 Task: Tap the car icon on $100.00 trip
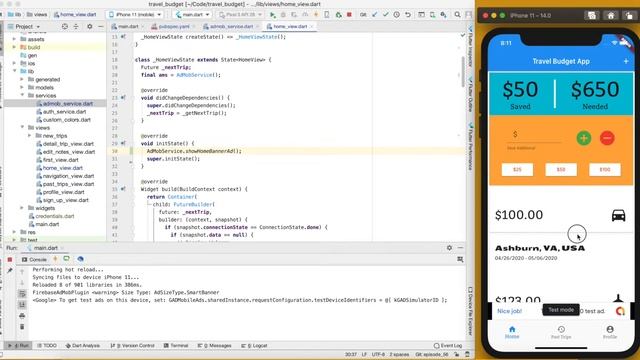coord(618,215)
